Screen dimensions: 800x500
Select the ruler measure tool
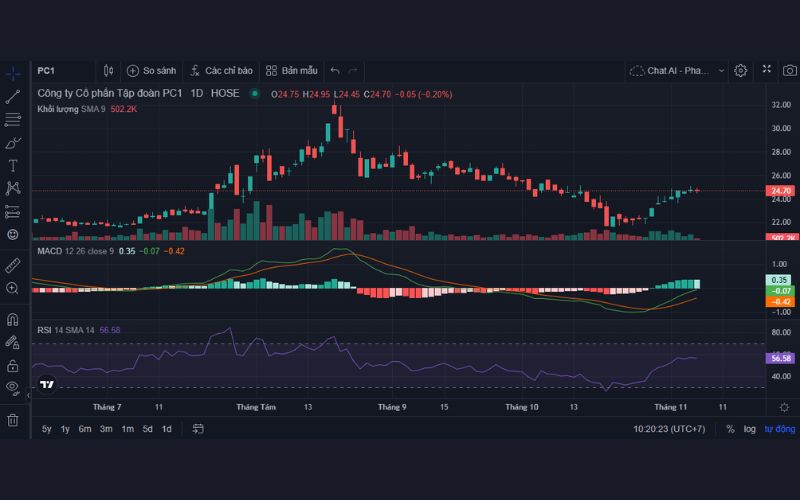click(x=13, y=265)
